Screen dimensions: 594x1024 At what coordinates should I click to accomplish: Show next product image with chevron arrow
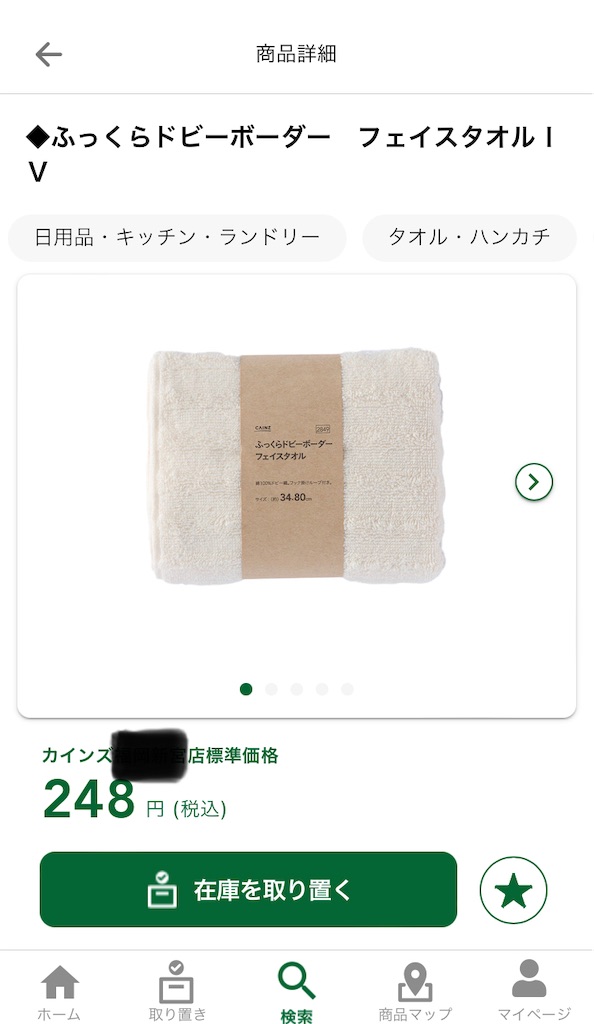pyautogui.click(x=534, y=482)
